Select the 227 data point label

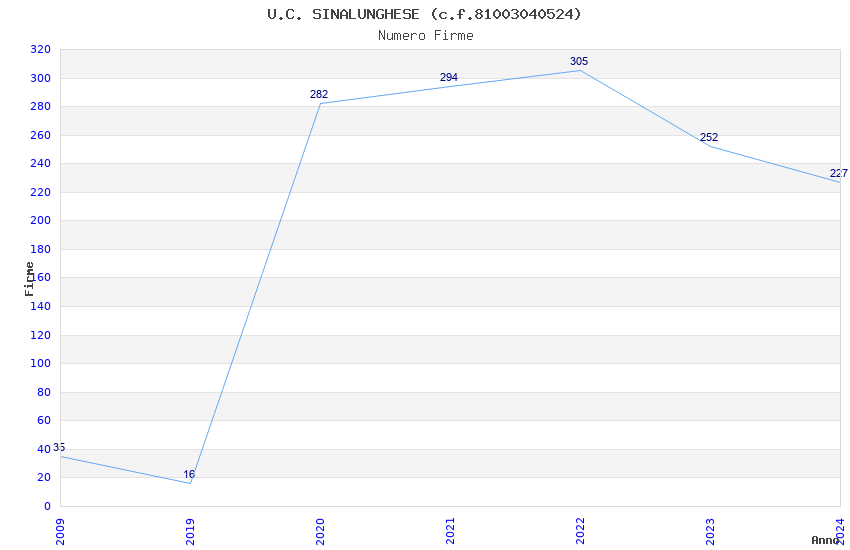(x=838, y=174)
